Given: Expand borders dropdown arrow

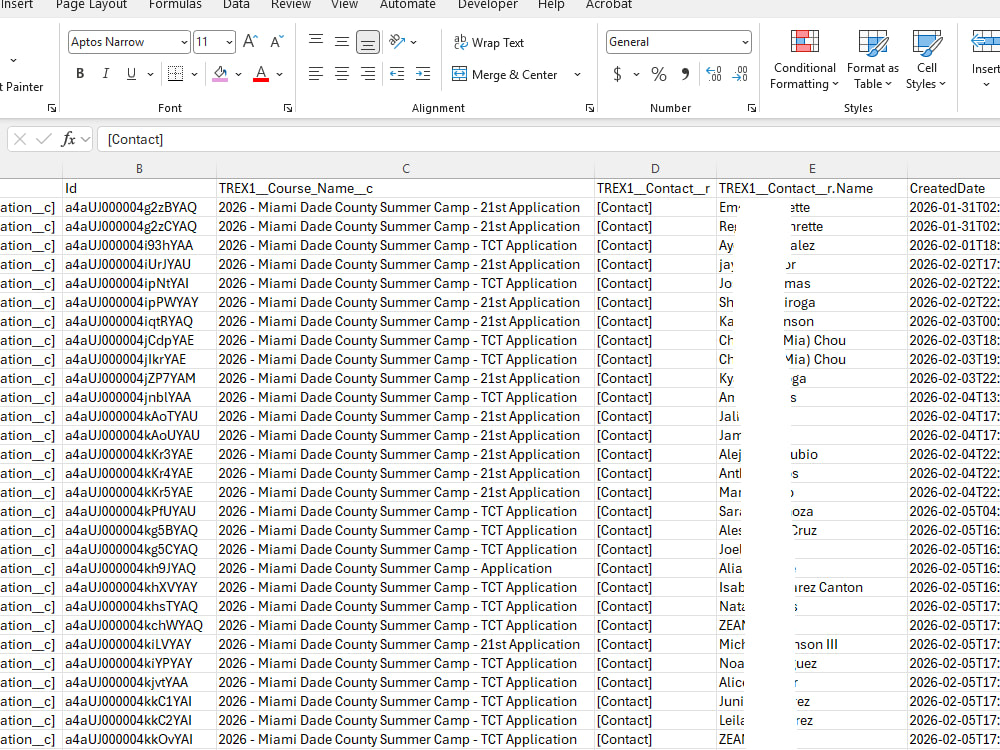Looking at the screenshot, I should [195, 75].
